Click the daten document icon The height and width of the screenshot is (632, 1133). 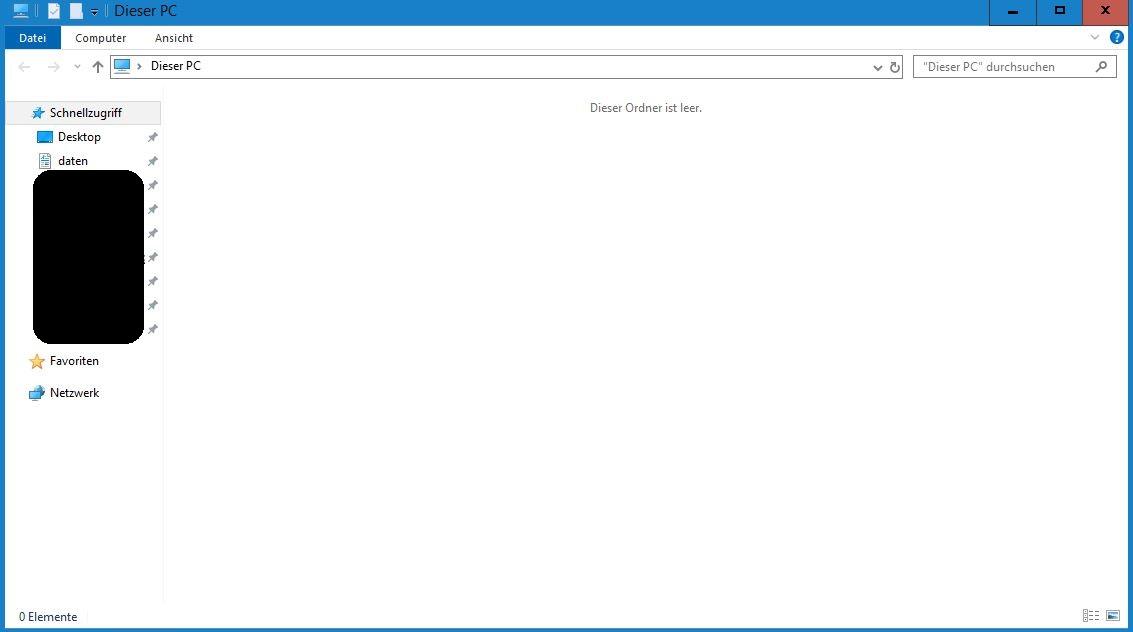(45, 161)
